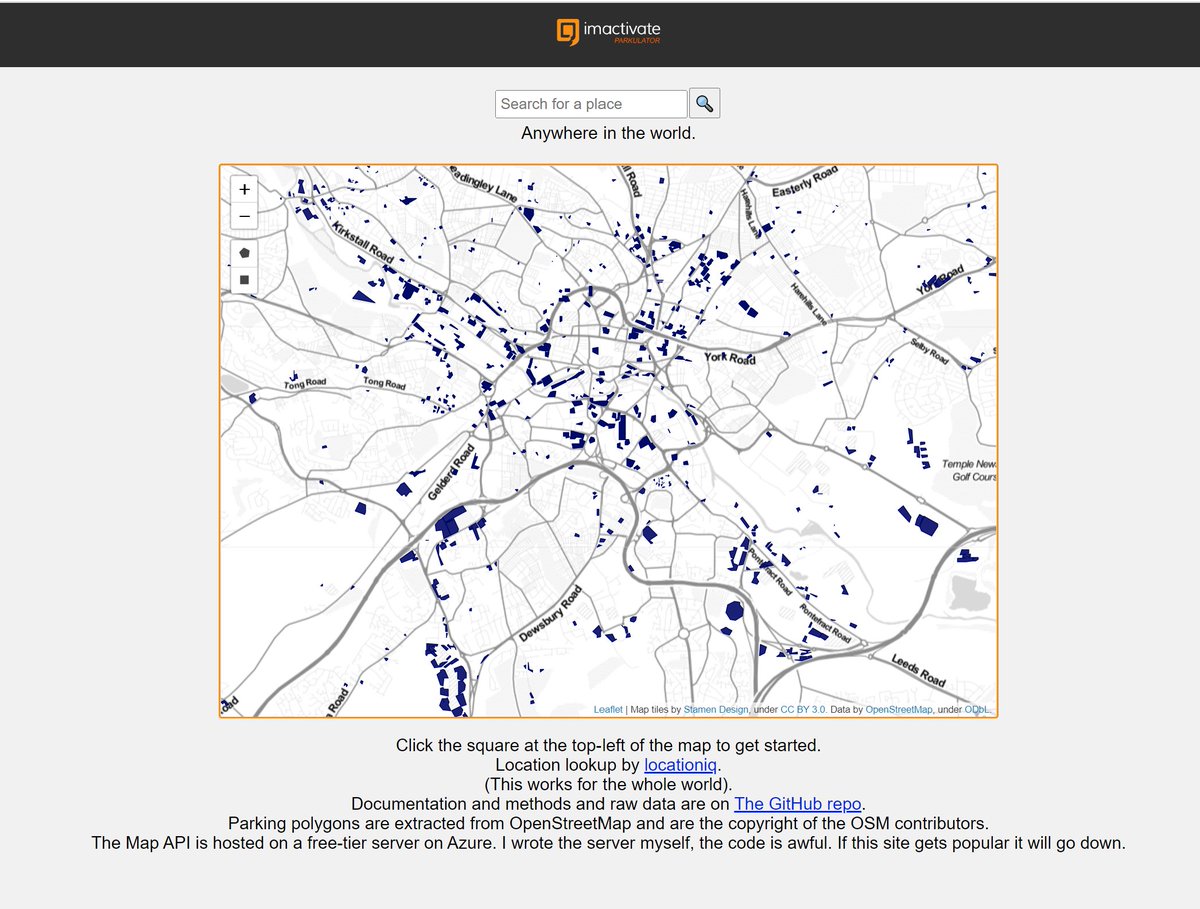
Task: Click the Selby Road label on map
Action: click(928, 350)
